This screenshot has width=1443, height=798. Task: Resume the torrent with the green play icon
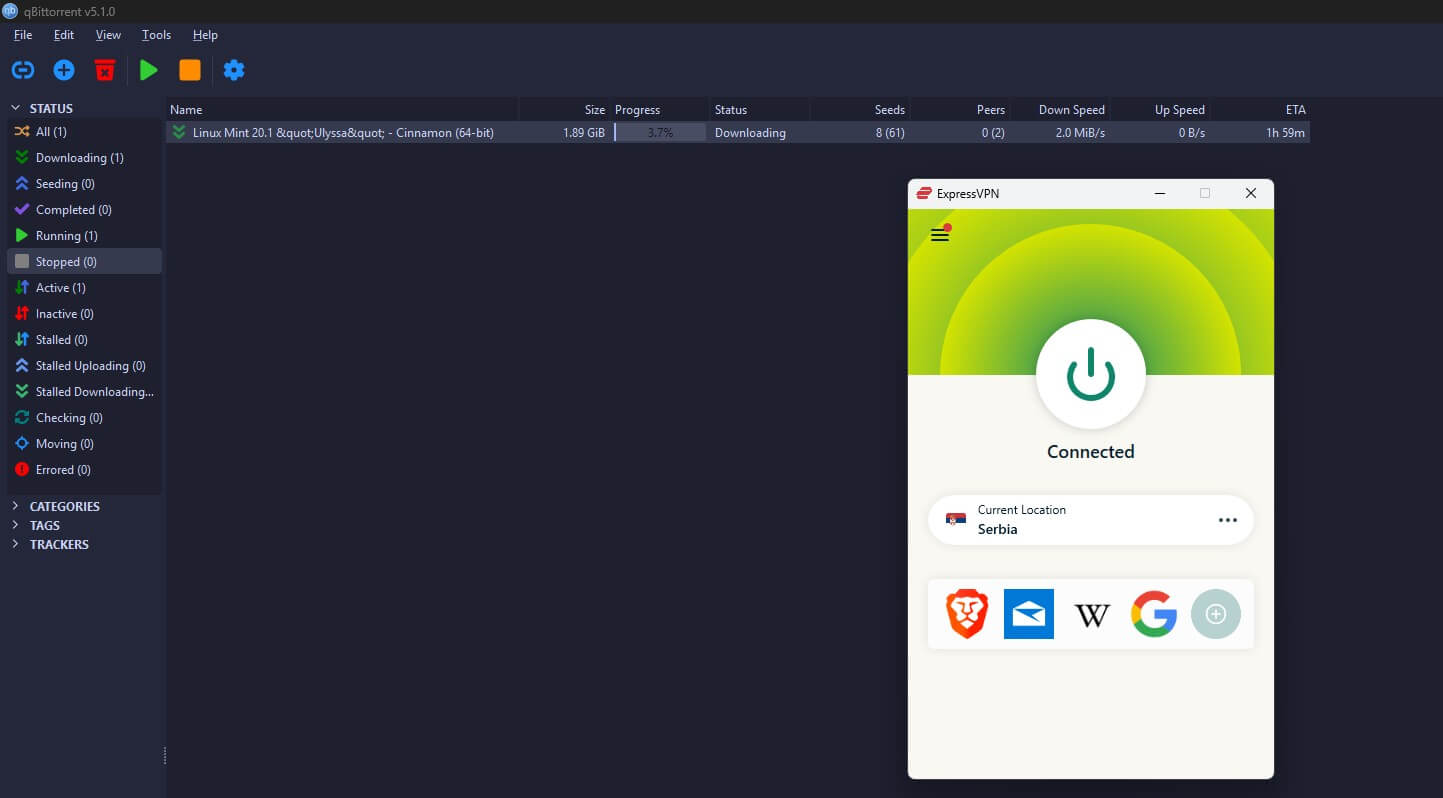(x=148, y=70)
